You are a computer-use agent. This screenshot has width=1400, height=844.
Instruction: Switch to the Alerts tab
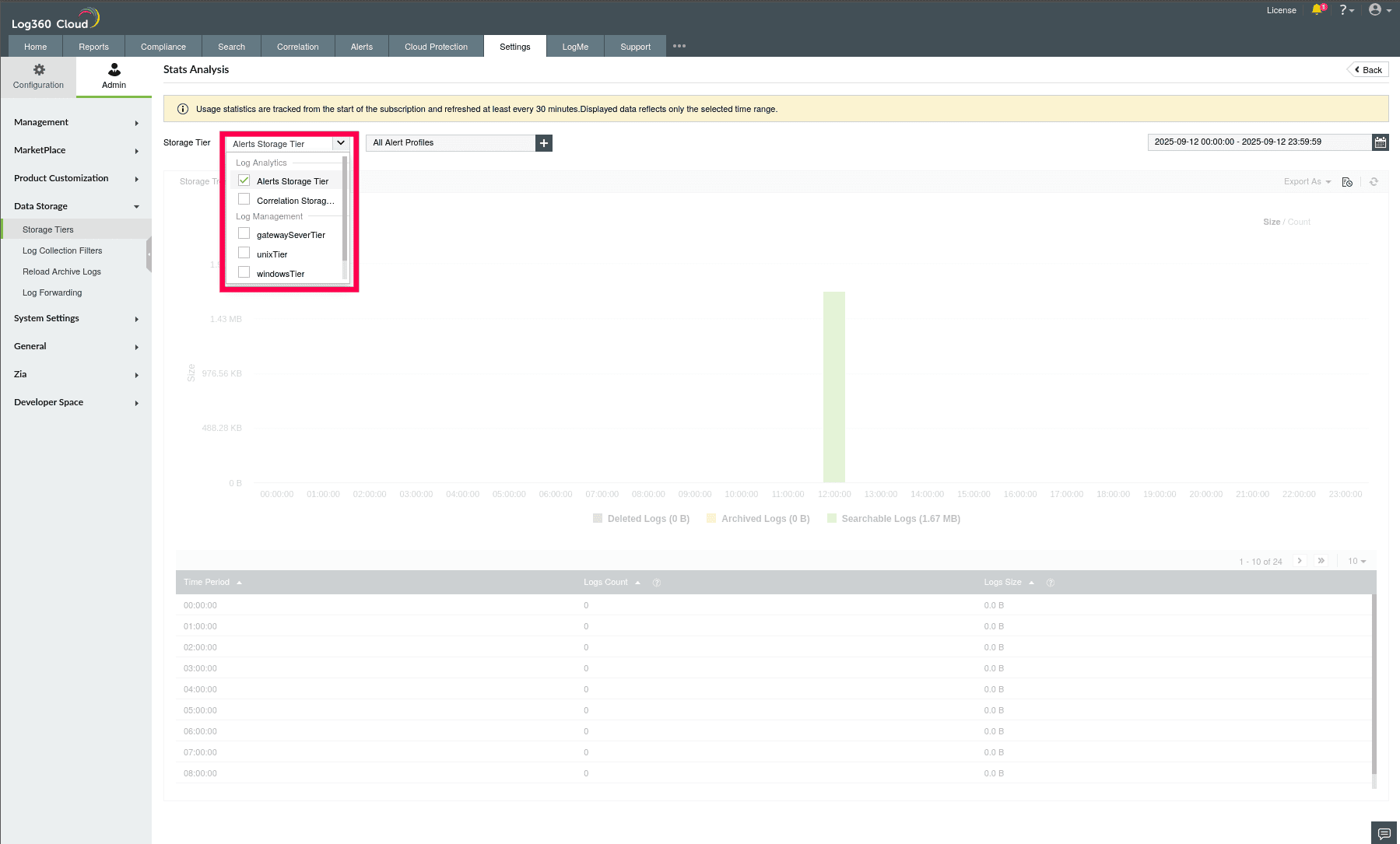coord(362,47)
